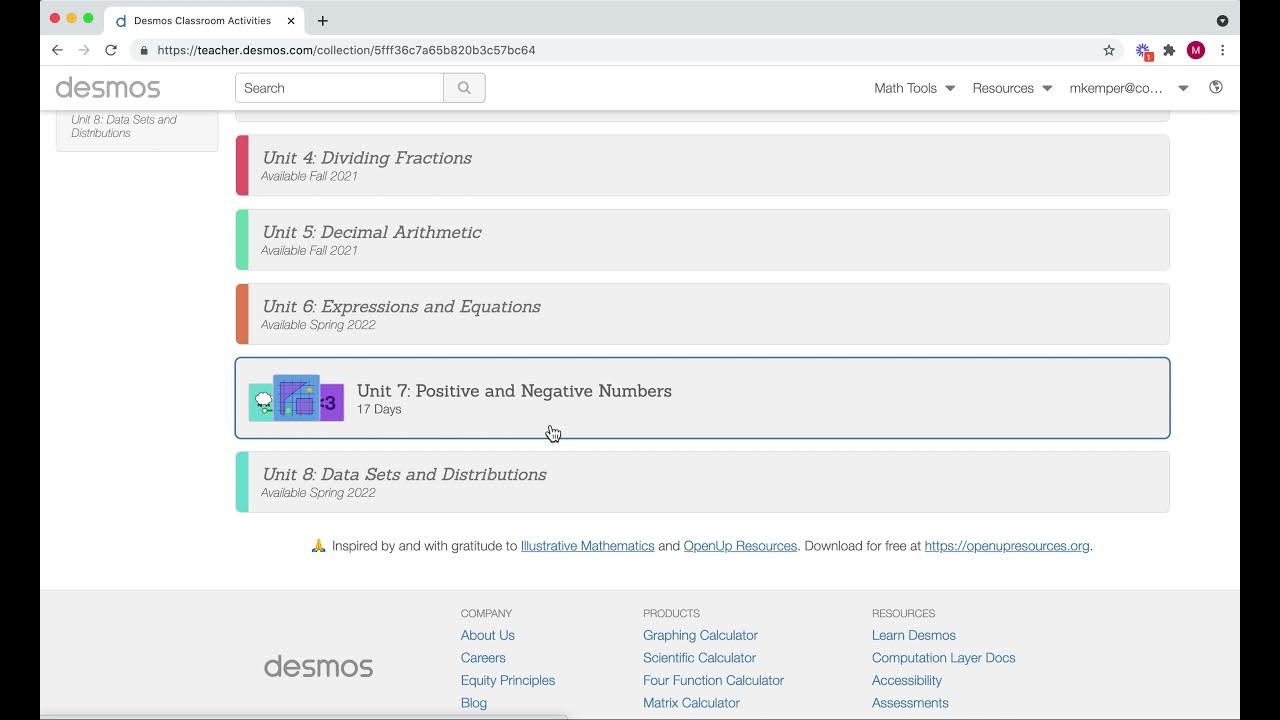Click the lock icon in the address bar
This screenshot has height=720, width=1280.
coord(145,50)
